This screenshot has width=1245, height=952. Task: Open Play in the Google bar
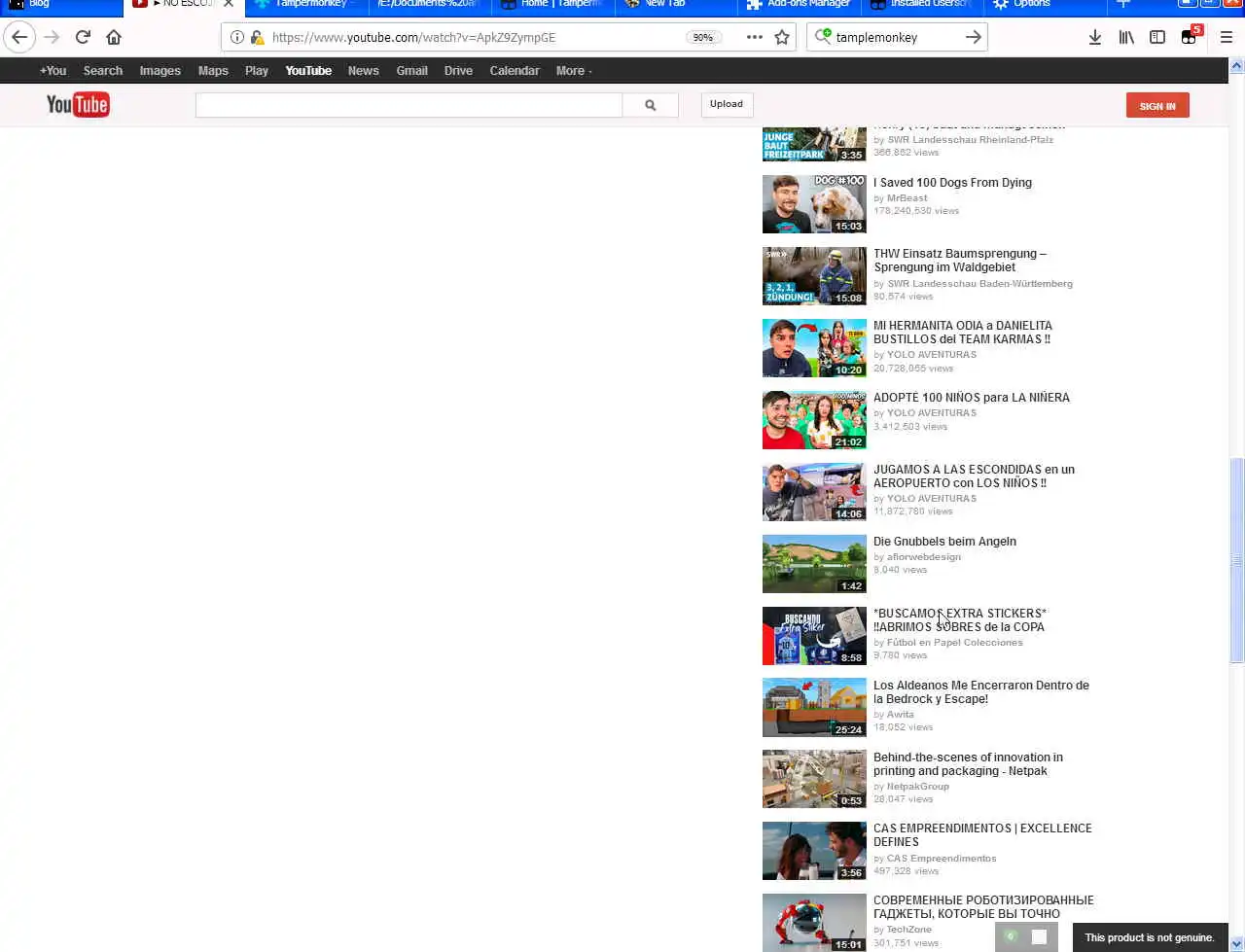pos(257,71)
